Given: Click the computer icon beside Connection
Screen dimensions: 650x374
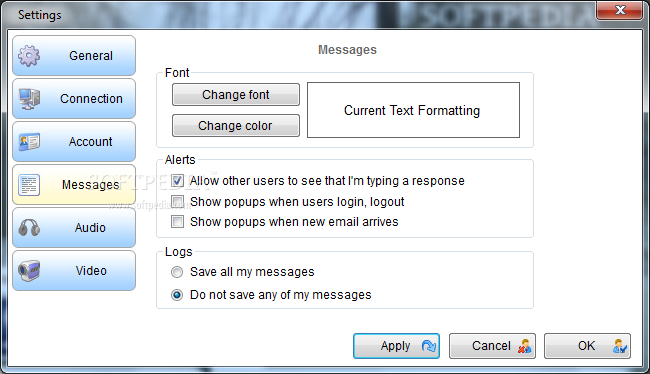Looking at the screenshot, I should tap(29, 99).
